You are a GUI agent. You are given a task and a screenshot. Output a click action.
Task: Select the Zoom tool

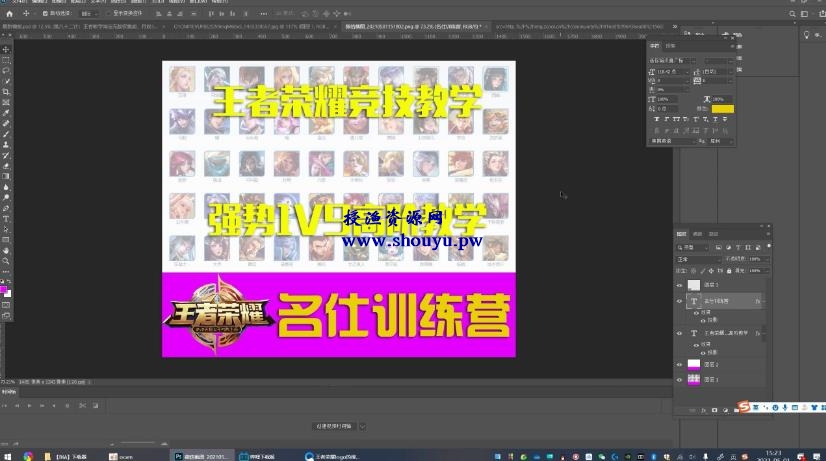(6, 261)
